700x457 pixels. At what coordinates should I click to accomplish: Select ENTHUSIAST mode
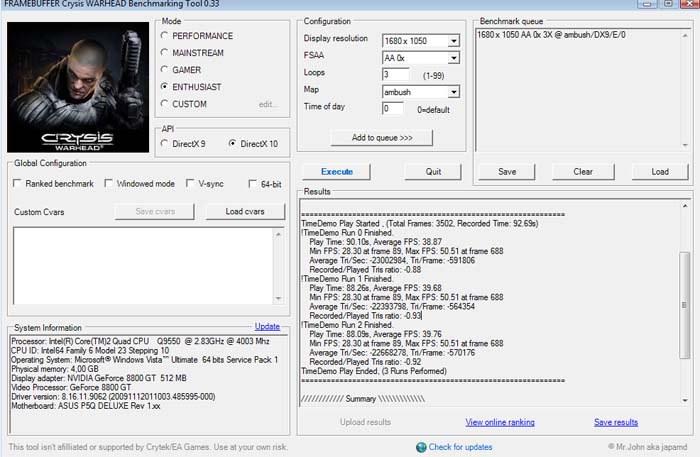coord(164,87)
